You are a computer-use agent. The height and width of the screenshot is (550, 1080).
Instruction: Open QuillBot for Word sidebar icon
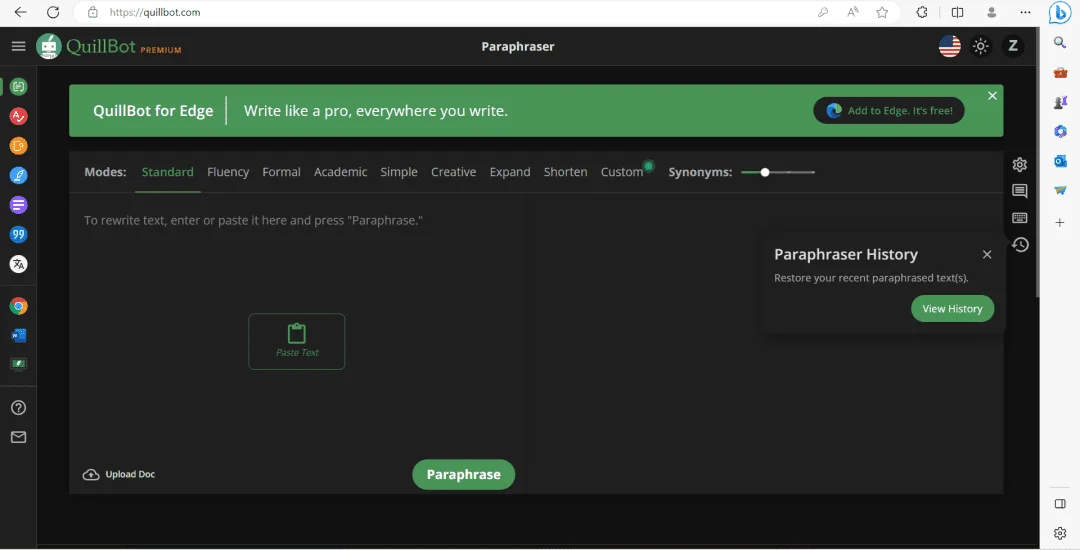[19, 335]
